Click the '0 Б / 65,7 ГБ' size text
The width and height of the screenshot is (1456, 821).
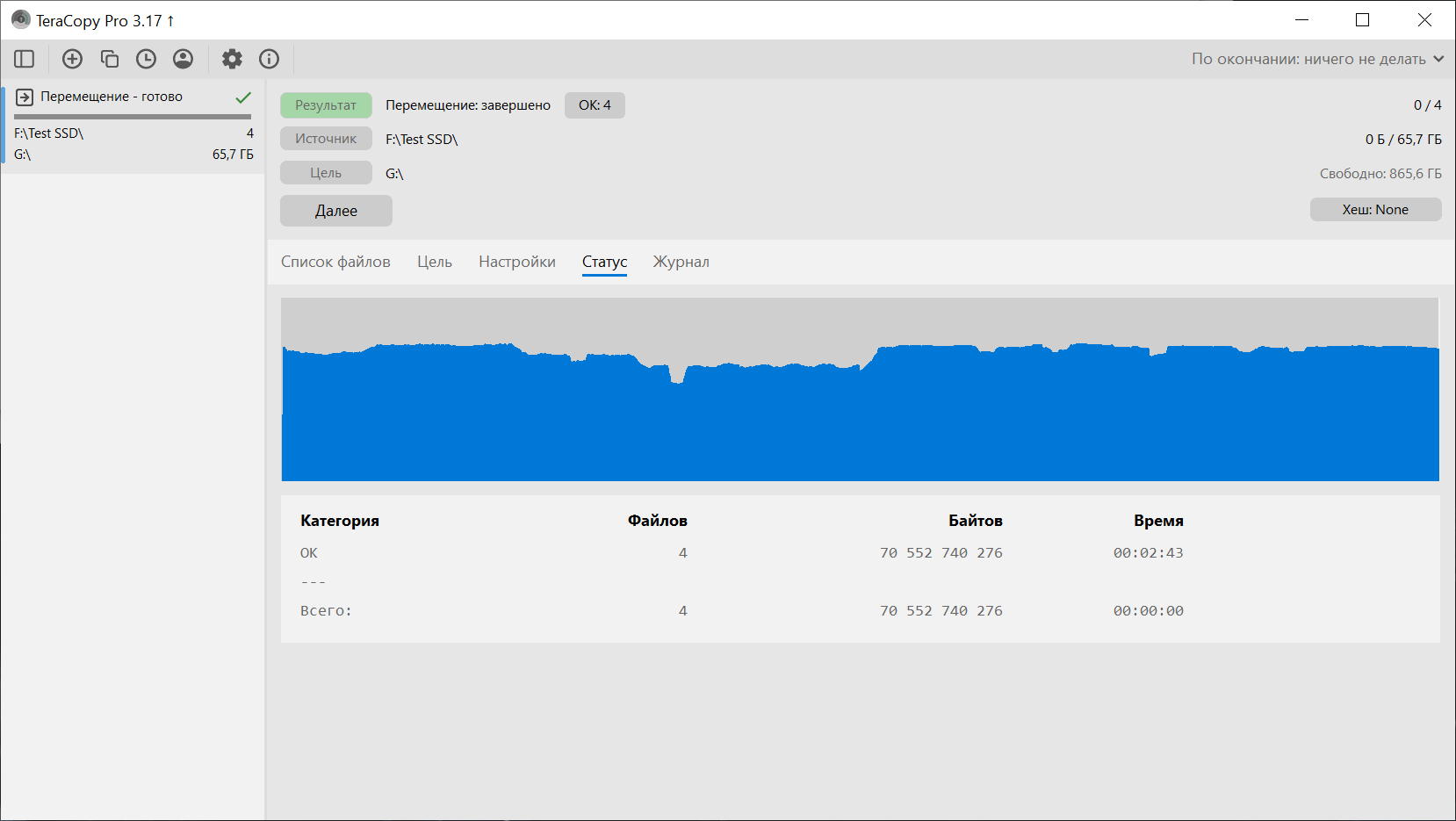(x=1403, y=140)
